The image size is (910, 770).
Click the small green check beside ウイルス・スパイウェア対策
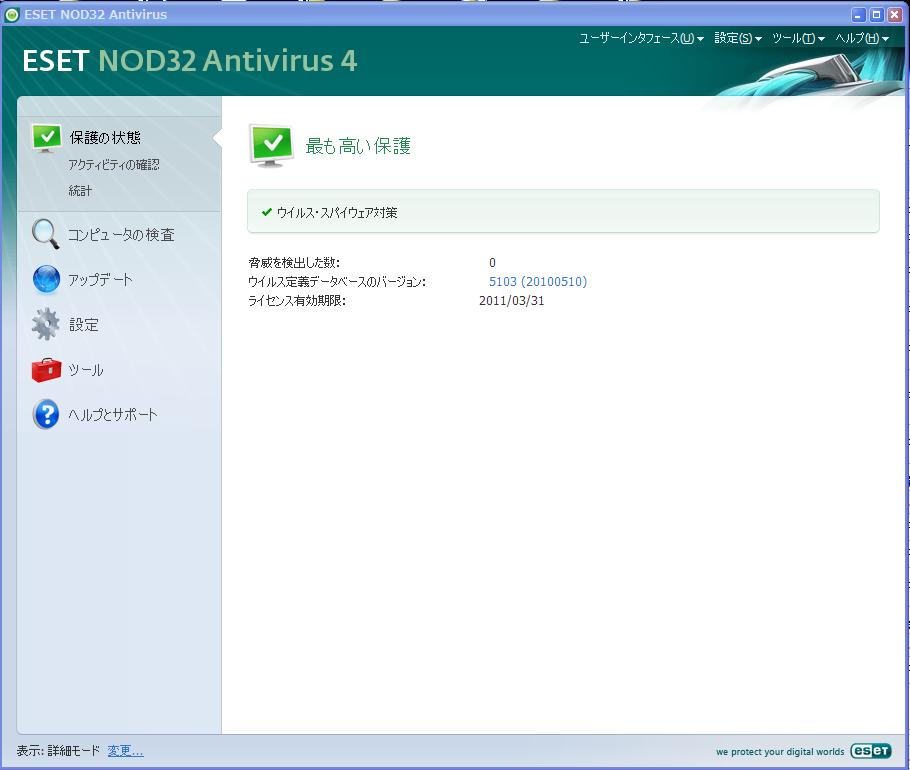pyautogui.click(x=267, y=212)
